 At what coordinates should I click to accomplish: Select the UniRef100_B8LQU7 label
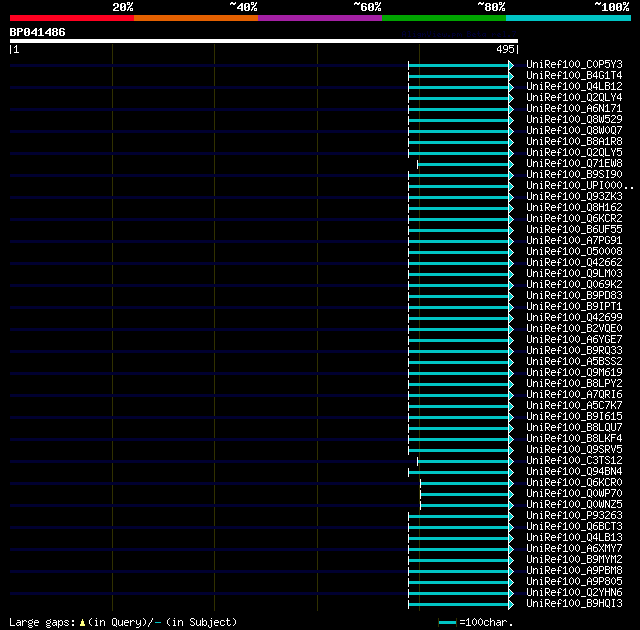(x=574, y=428)
